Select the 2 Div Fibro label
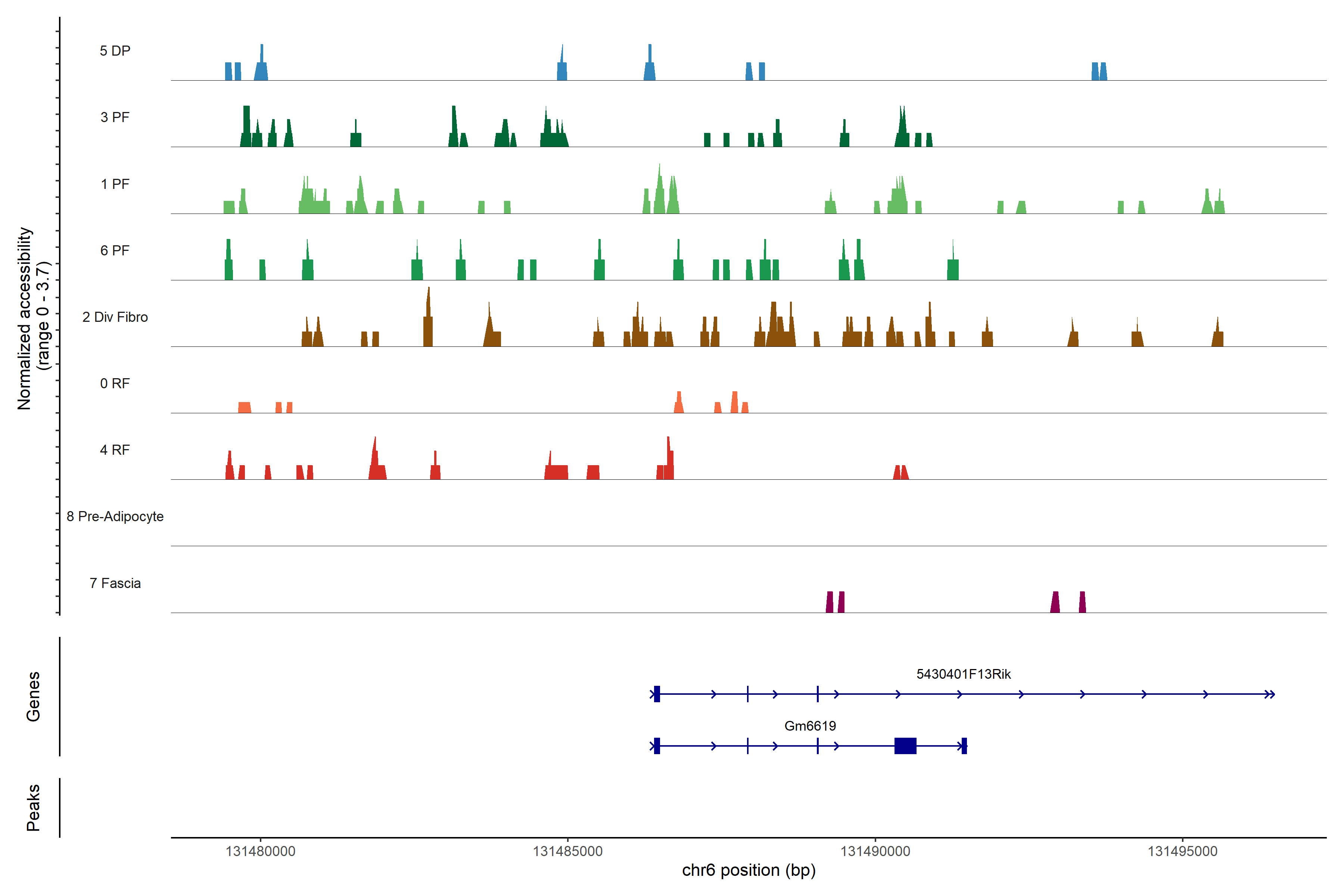 115,317
